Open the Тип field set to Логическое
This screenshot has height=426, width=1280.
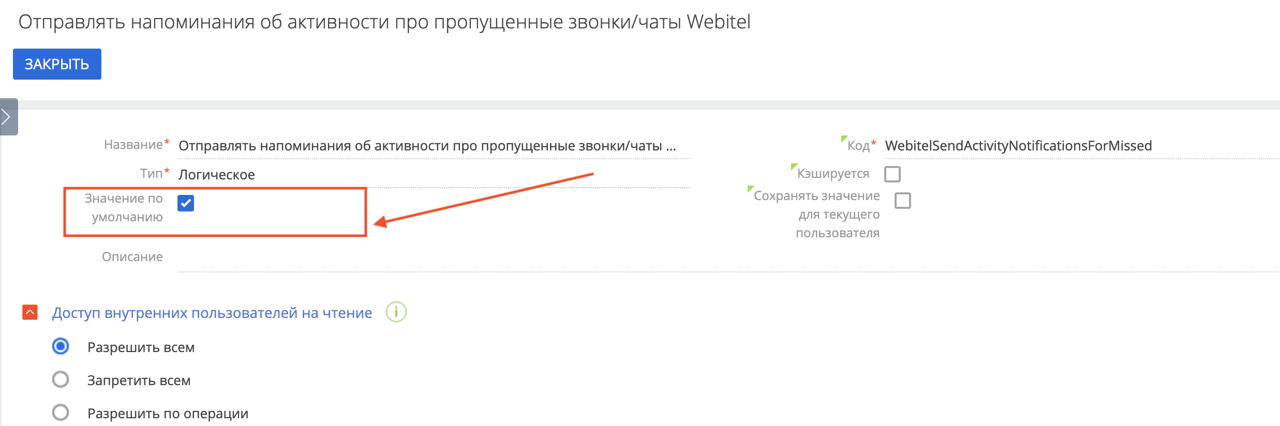point(434,175)
